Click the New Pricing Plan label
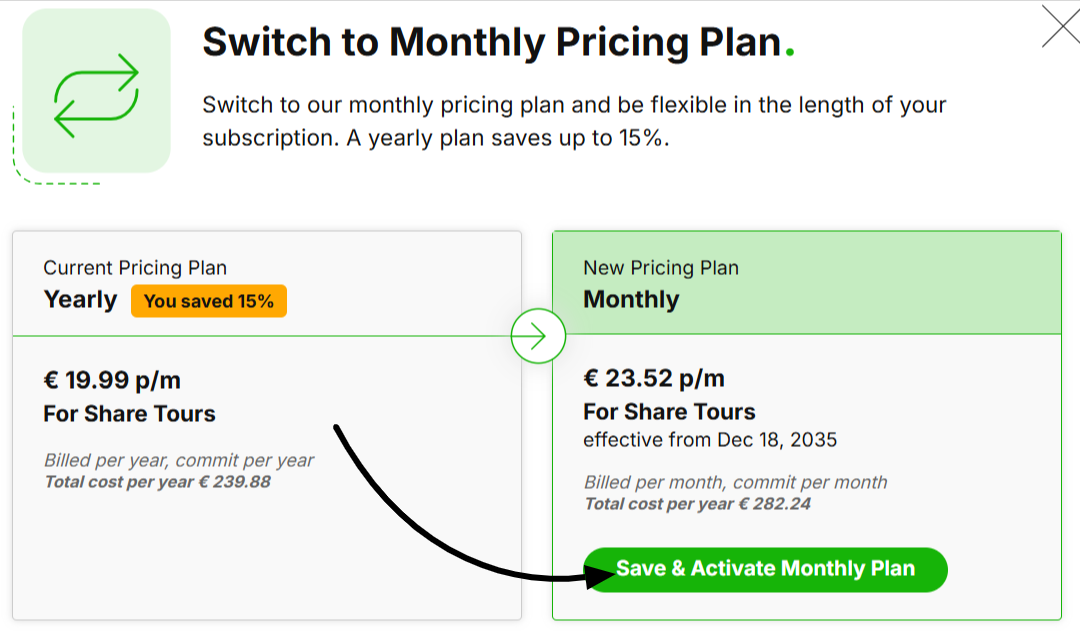 click(661, 268)
